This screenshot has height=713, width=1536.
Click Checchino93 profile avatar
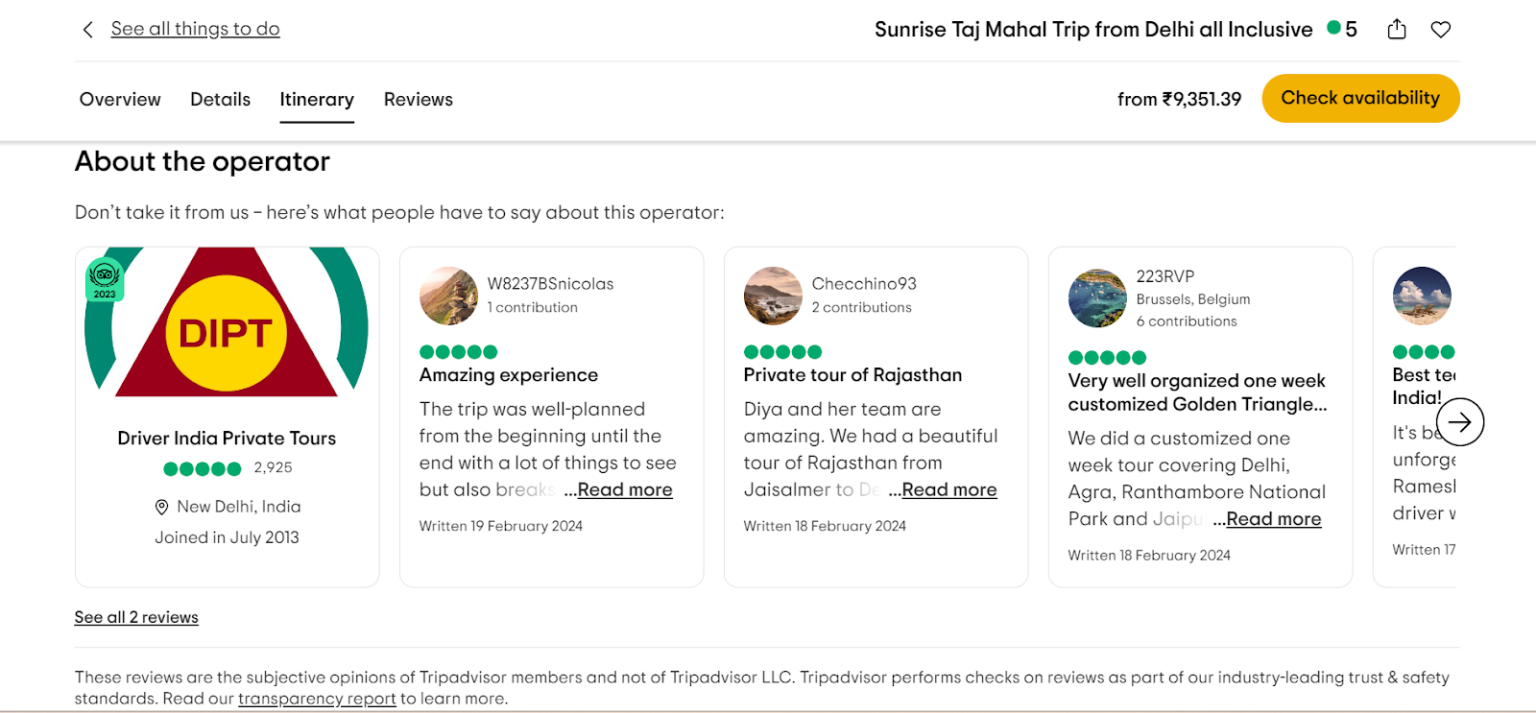pyautogui.click(x=773, y=296)
